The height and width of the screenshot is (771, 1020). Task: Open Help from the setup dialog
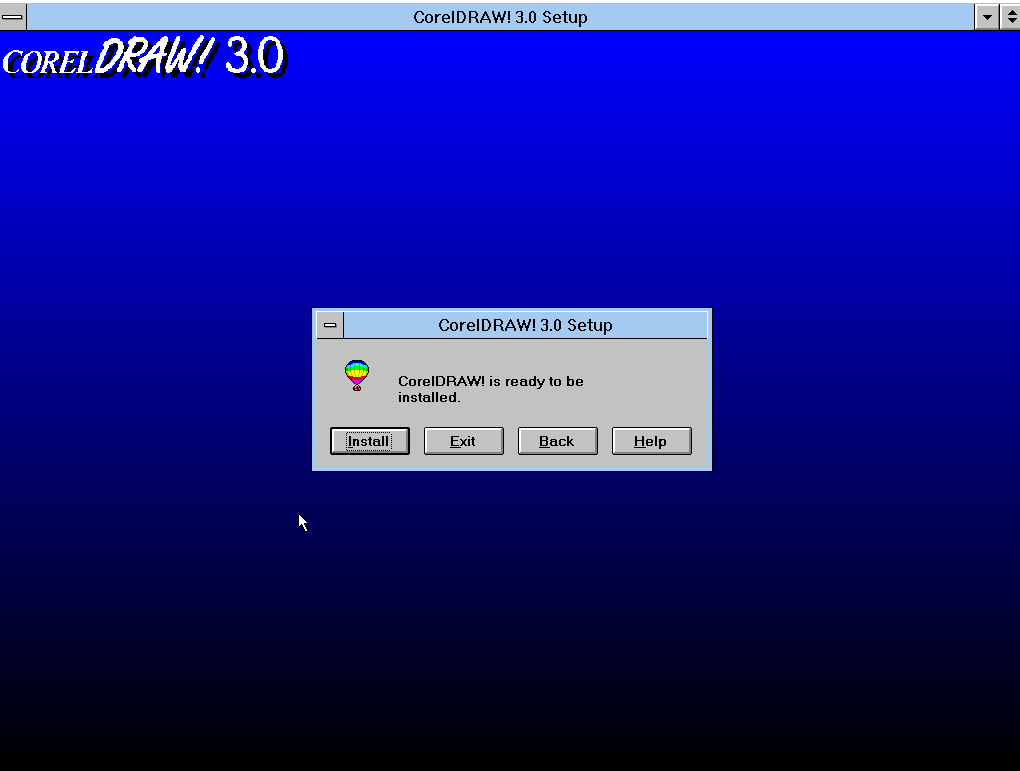pos(651,440)
